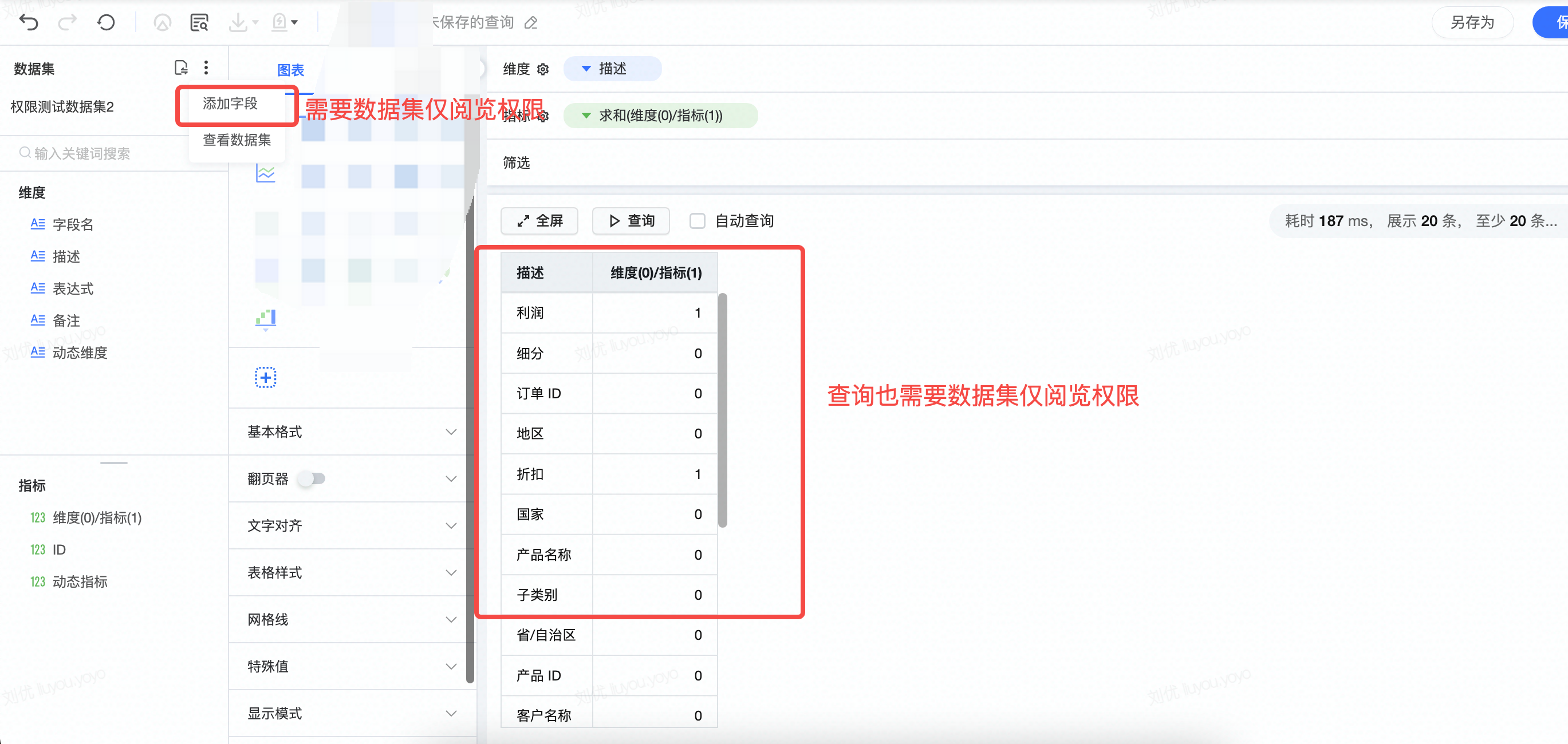This screenshot has height=744, width=1568.
Task: Click the 查询 run button
Action: click(631, 221)
